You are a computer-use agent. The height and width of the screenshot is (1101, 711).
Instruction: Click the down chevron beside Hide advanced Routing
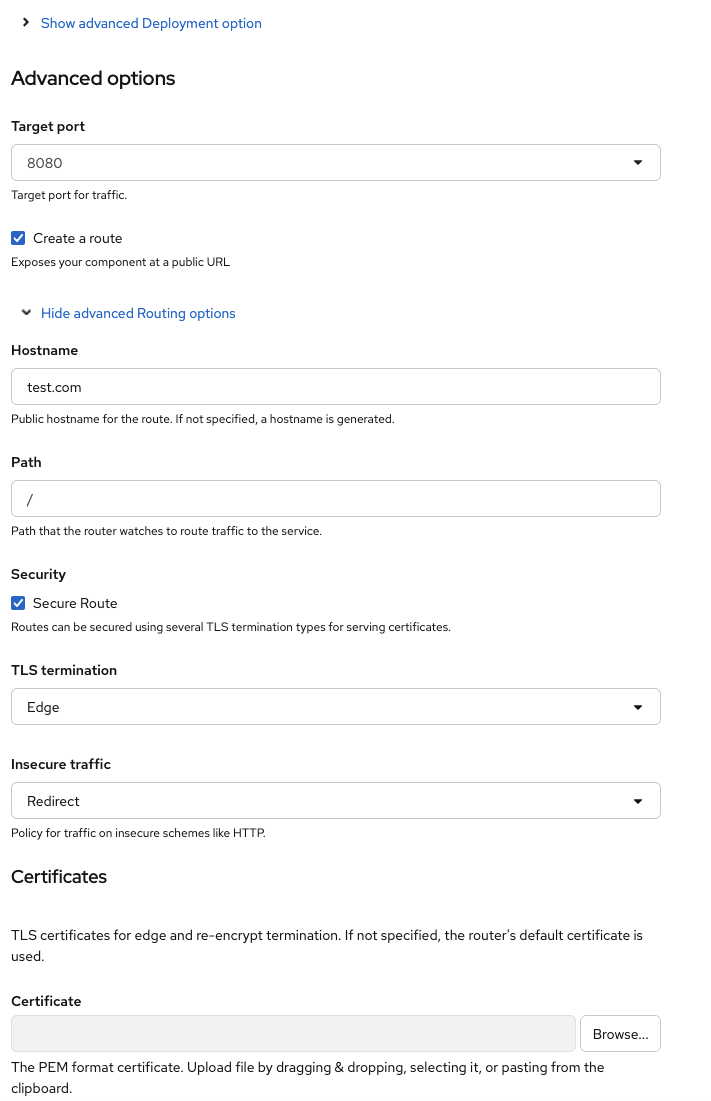(x=26, y=313)
